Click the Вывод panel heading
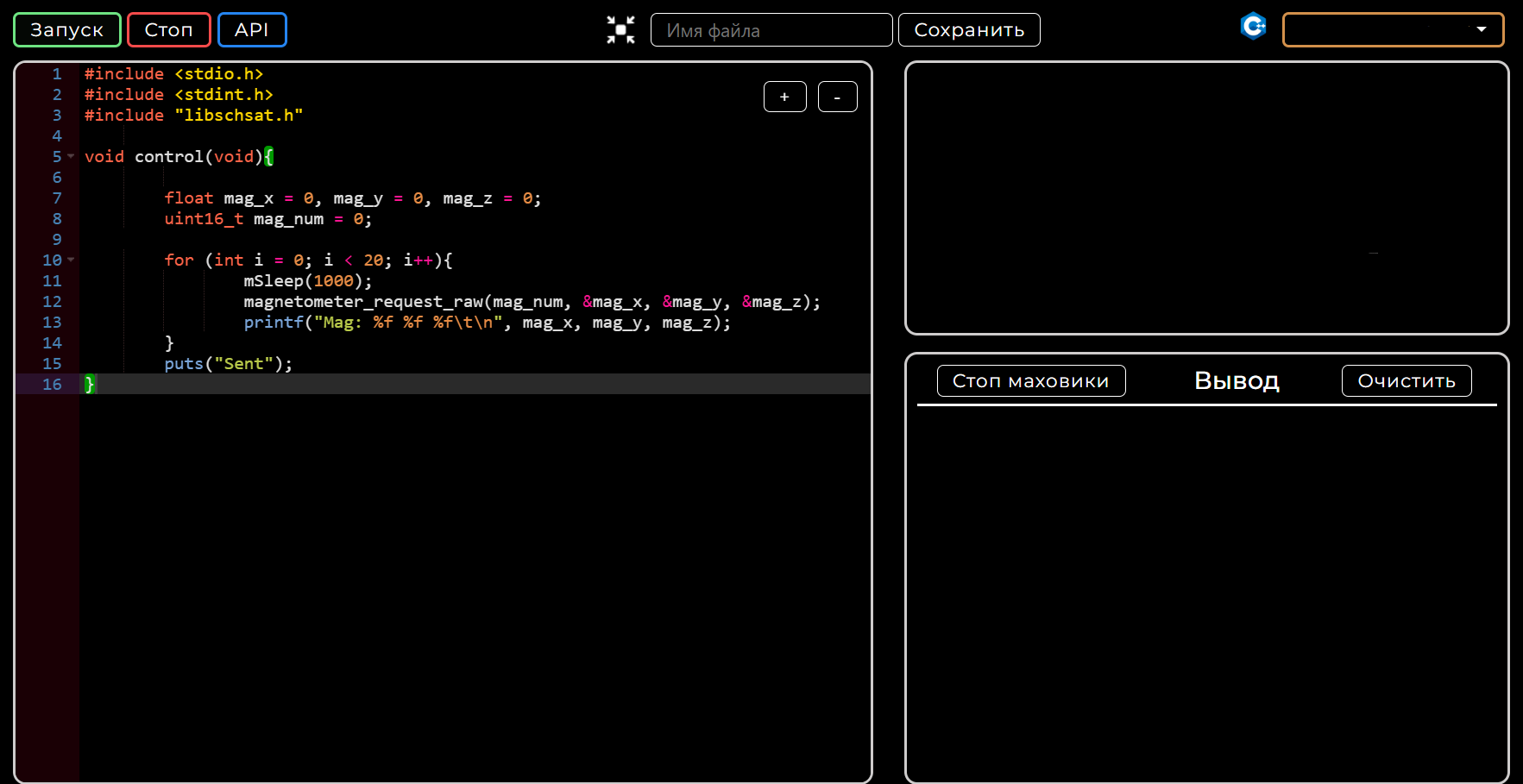The image size is (1523, 784). pyautogui.click(x=1236, y=381)
